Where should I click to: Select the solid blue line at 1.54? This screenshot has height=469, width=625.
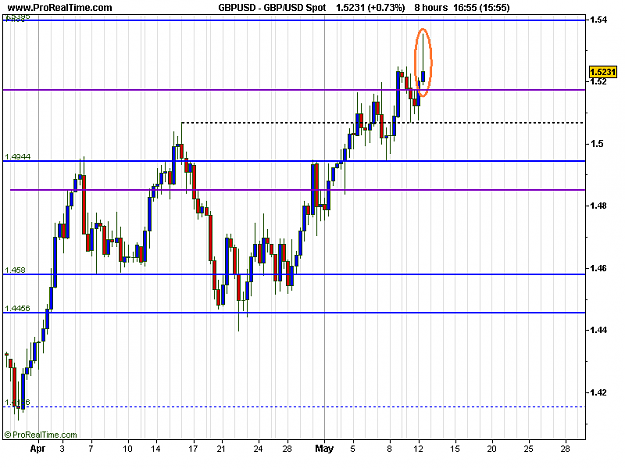coord(294,20)
